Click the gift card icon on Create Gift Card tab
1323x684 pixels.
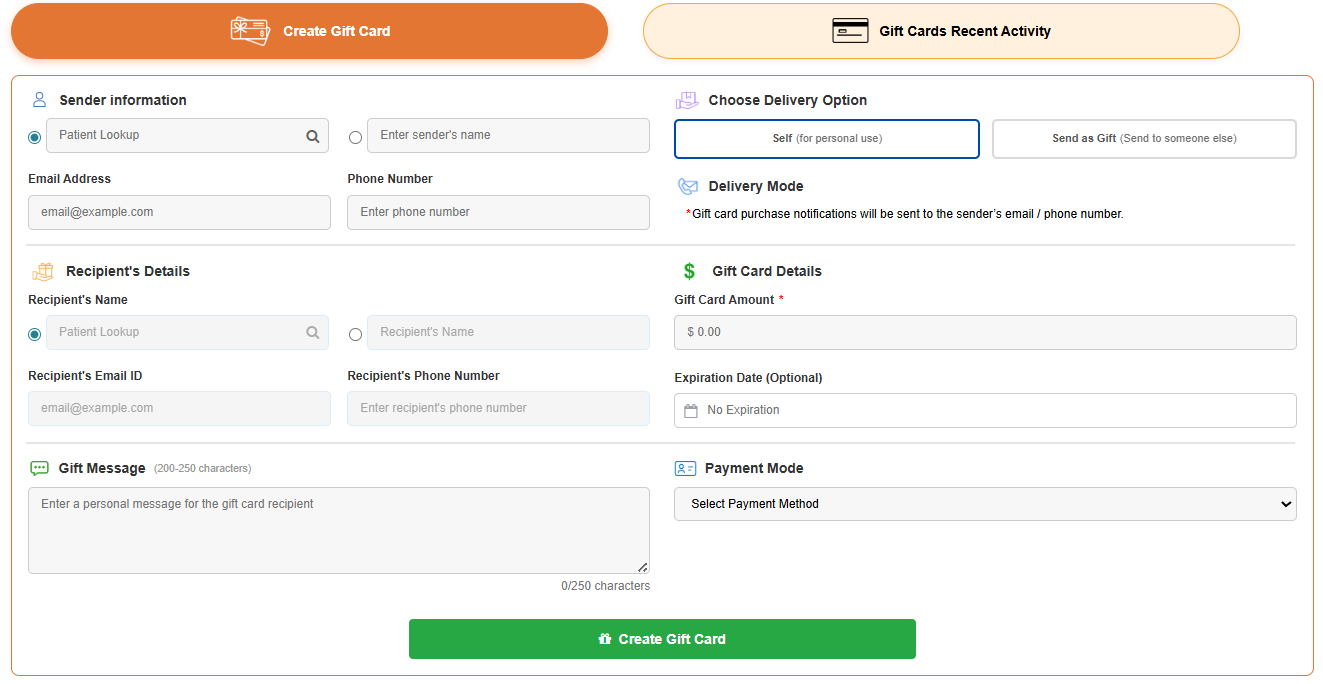tap(250, 31)
